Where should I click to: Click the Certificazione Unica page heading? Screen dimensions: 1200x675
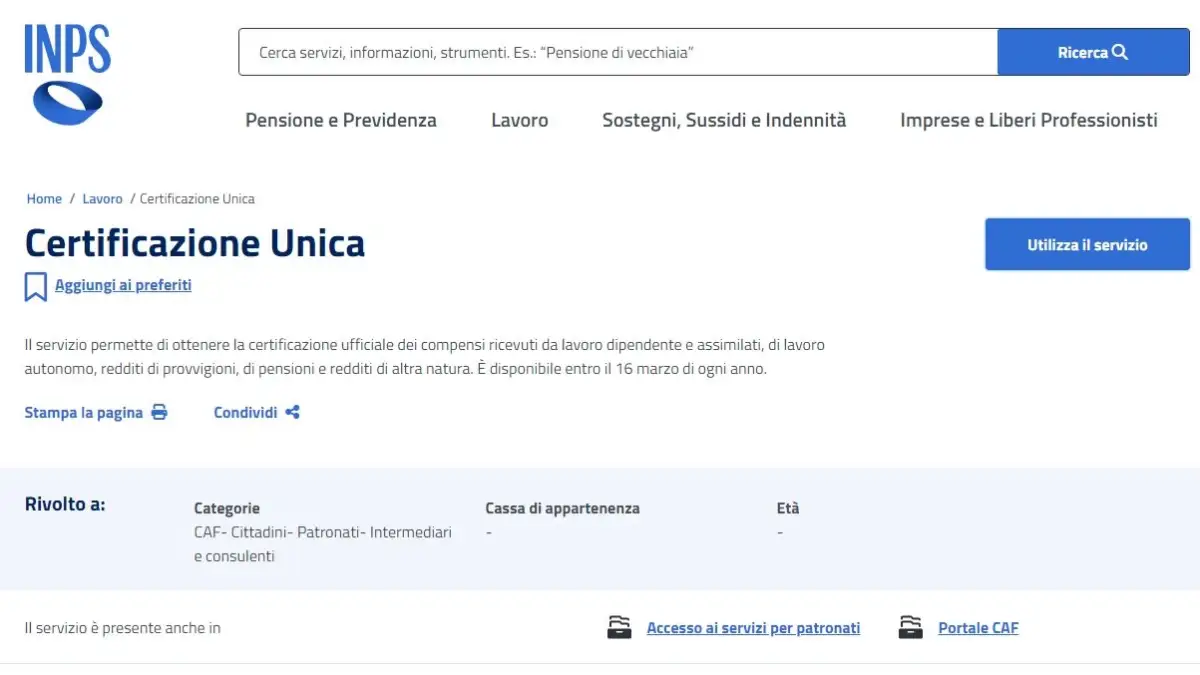[195, 243]
